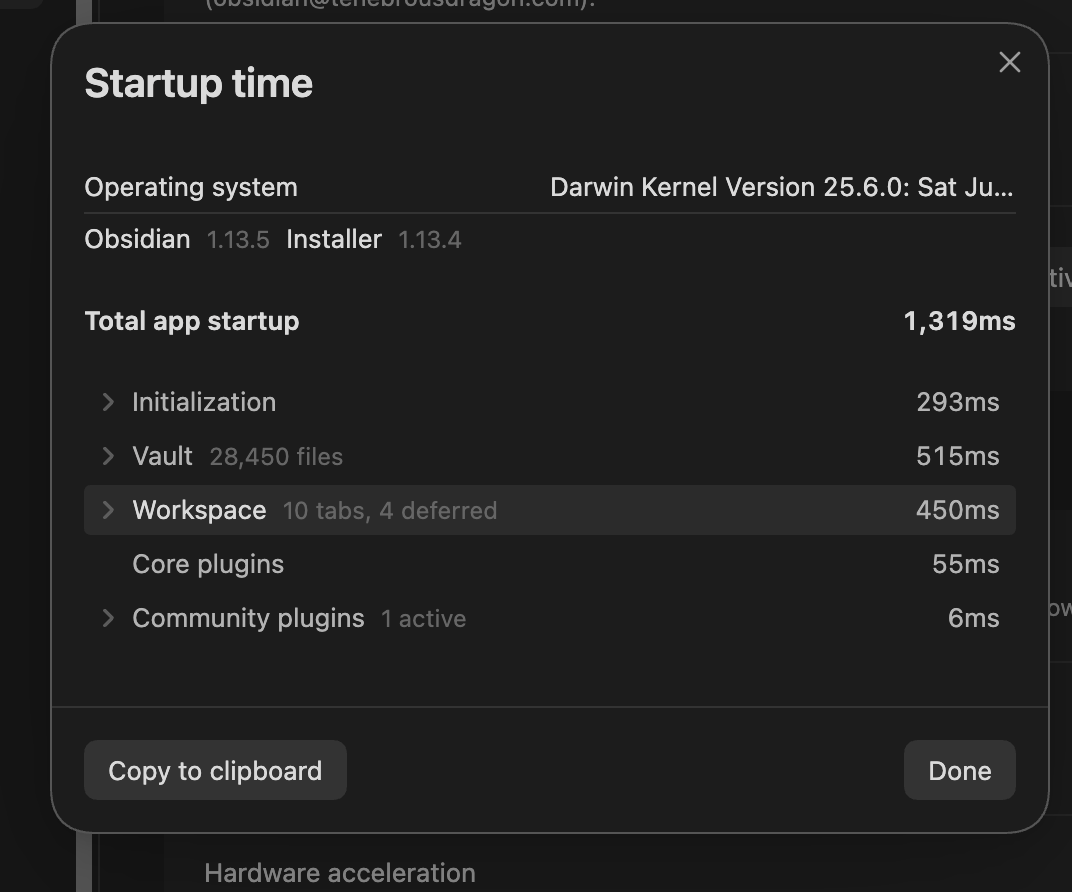The height and width of the screenshot is (892, 1072).
Task: Expand the Workspace row chevron
Action: pyautogui.click(x=108, y=510)
